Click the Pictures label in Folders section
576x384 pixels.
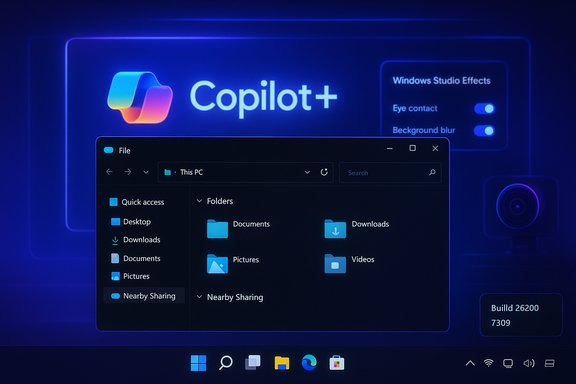246,259
